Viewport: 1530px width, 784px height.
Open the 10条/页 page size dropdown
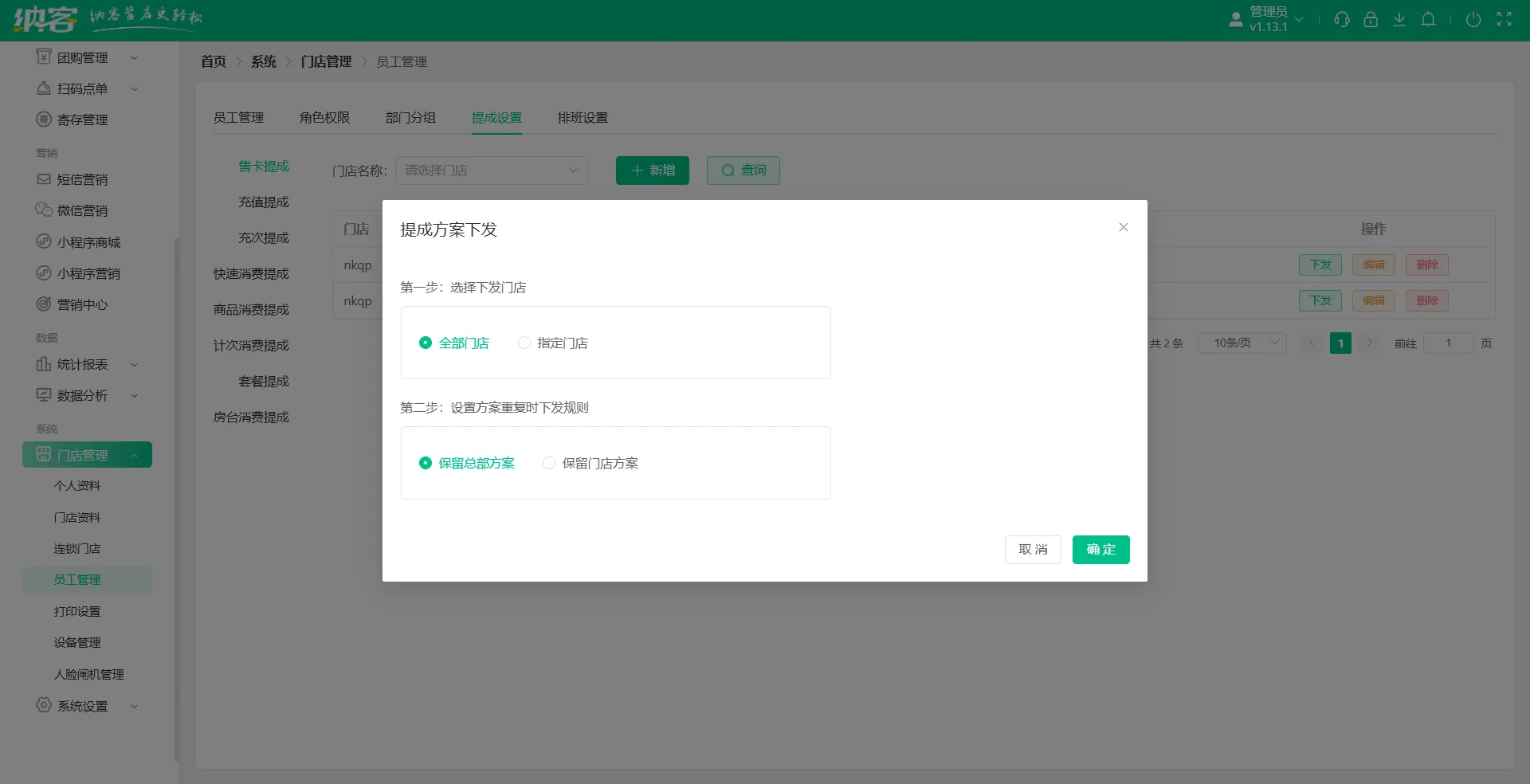pyautogui.click(x=1242, y=343)
